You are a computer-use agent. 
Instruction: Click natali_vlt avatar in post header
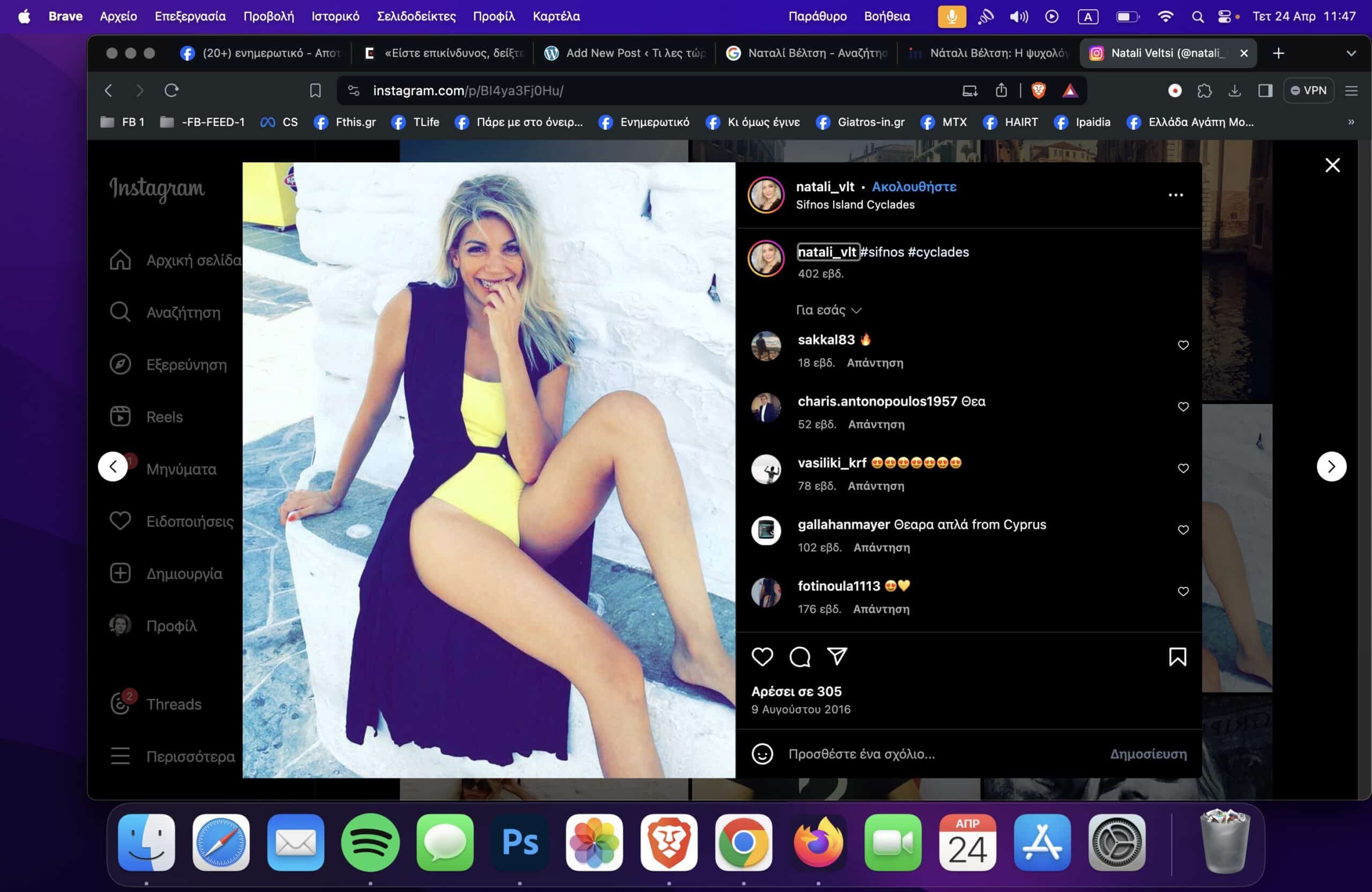(x=765, y=195)
